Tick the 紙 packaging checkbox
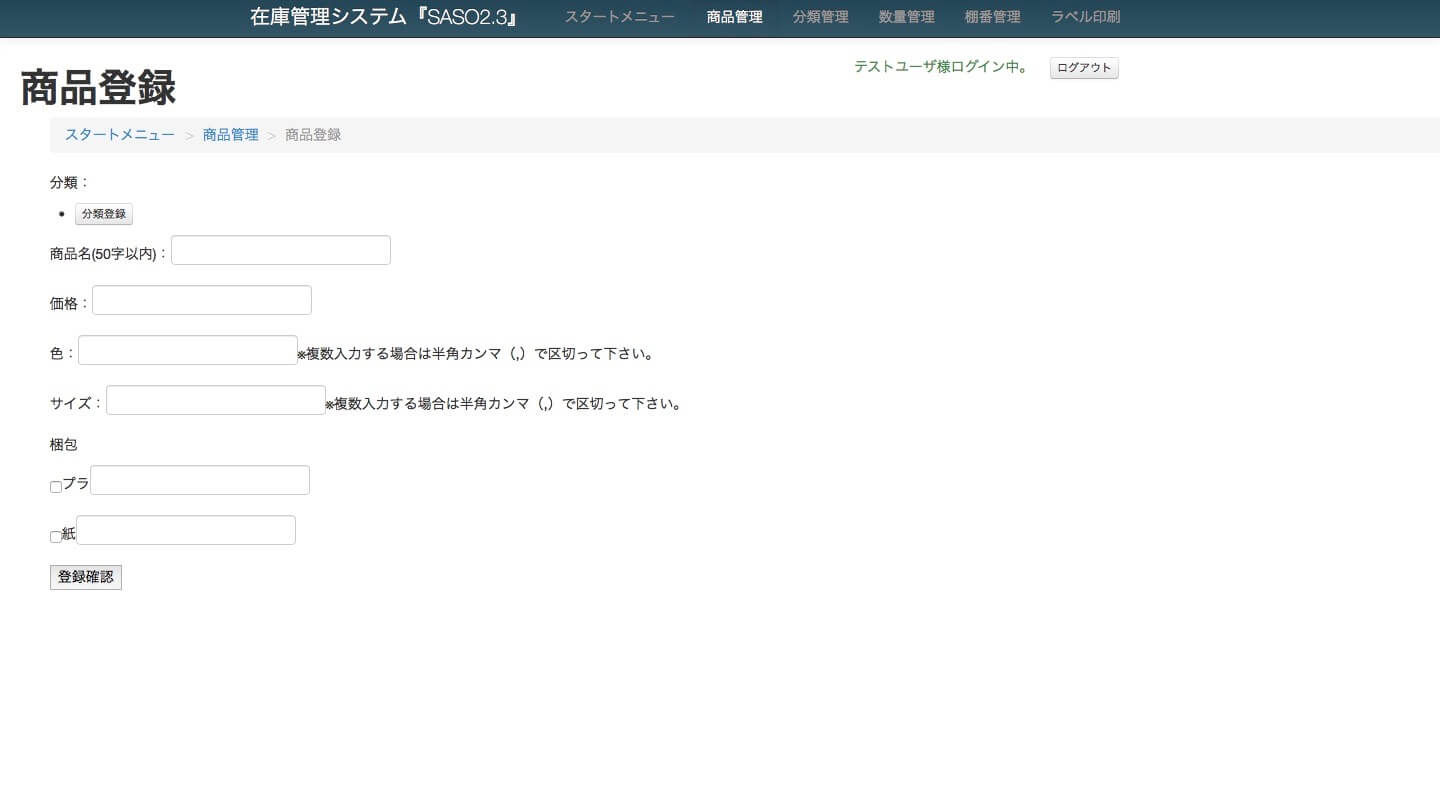This screenshot has width=1440, height=810. 56,537
